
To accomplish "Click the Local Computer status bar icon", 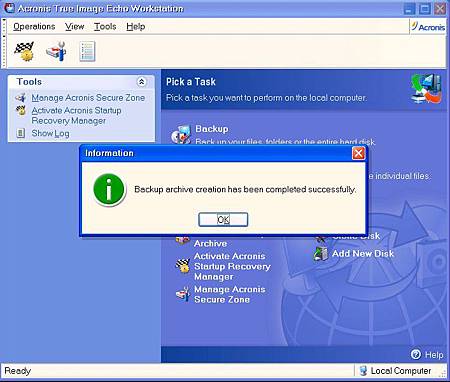I will point(363,371).
